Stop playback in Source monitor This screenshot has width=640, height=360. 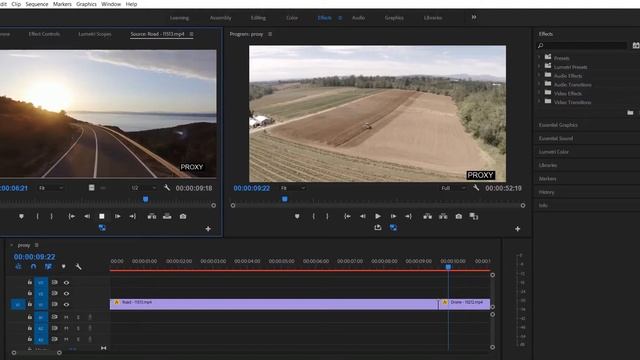tap(102, 216)
